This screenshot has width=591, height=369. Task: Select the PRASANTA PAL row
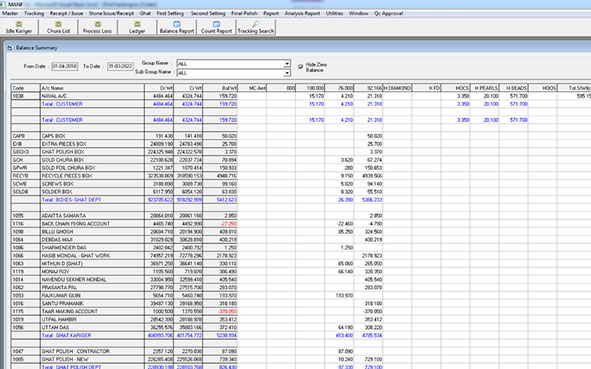(x=59, y=287)
